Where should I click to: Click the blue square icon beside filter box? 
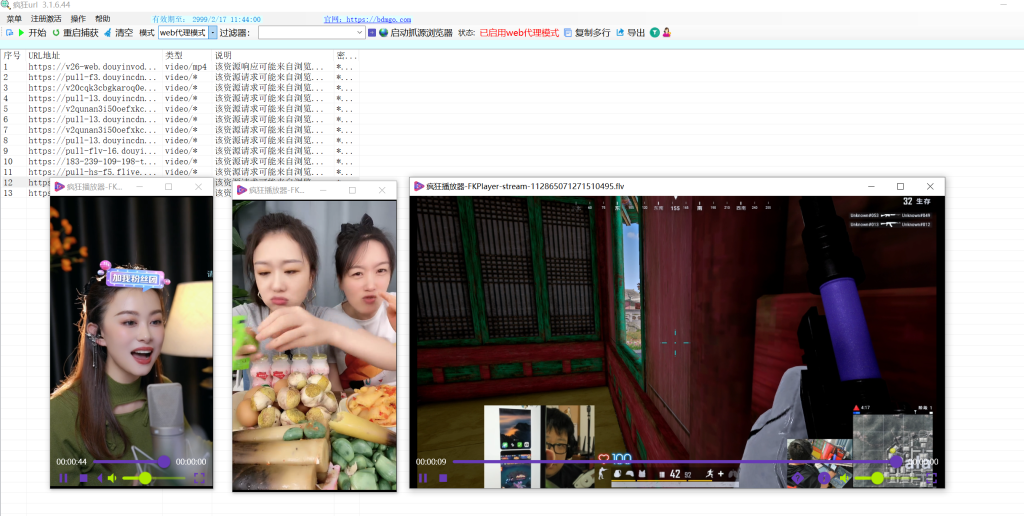point(372,33)
